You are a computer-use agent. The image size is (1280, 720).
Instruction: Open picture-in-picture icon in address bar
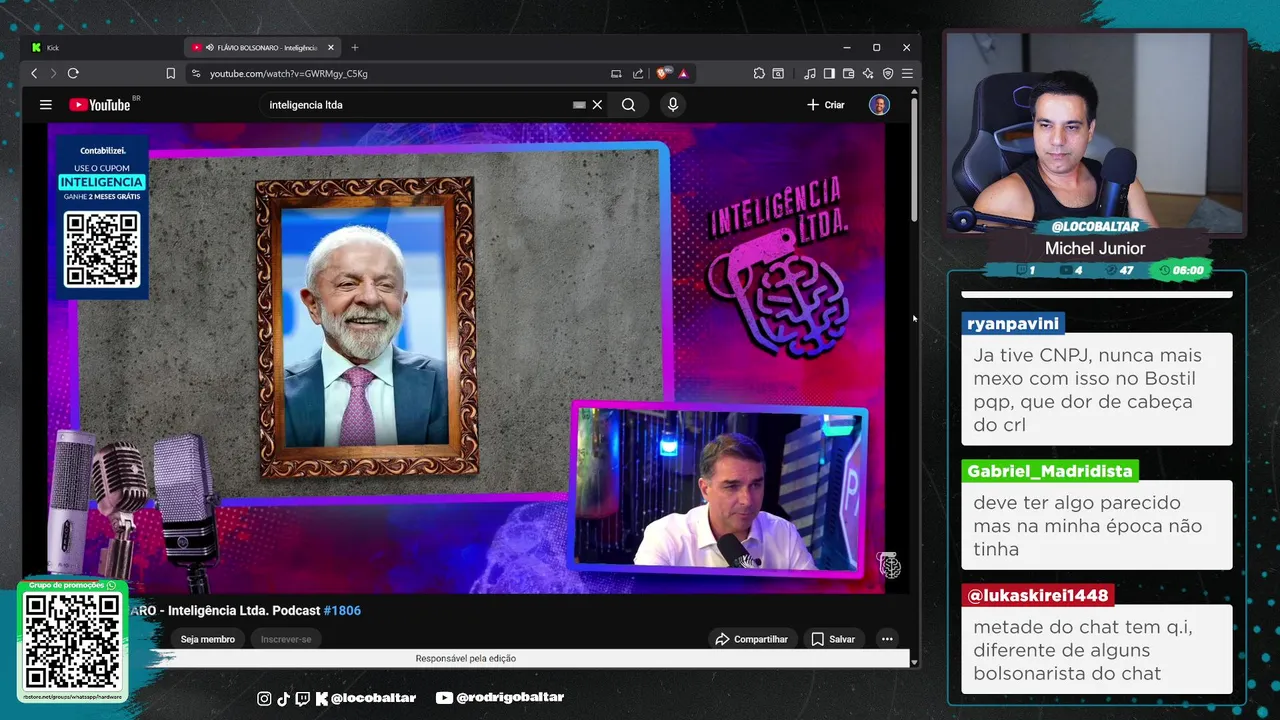[616, 73]
